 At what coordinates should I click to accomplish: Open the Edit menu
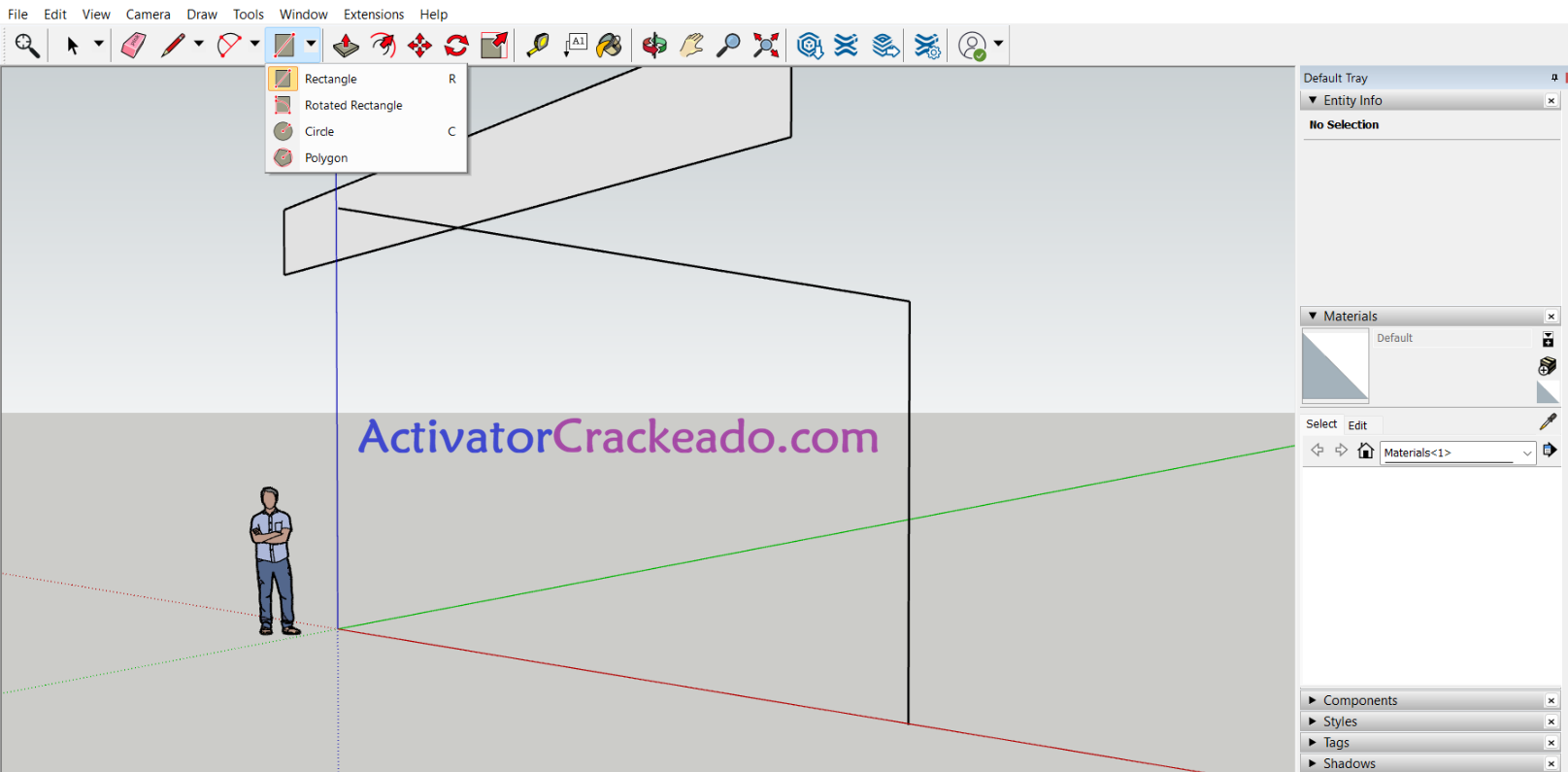coord(55,14)
